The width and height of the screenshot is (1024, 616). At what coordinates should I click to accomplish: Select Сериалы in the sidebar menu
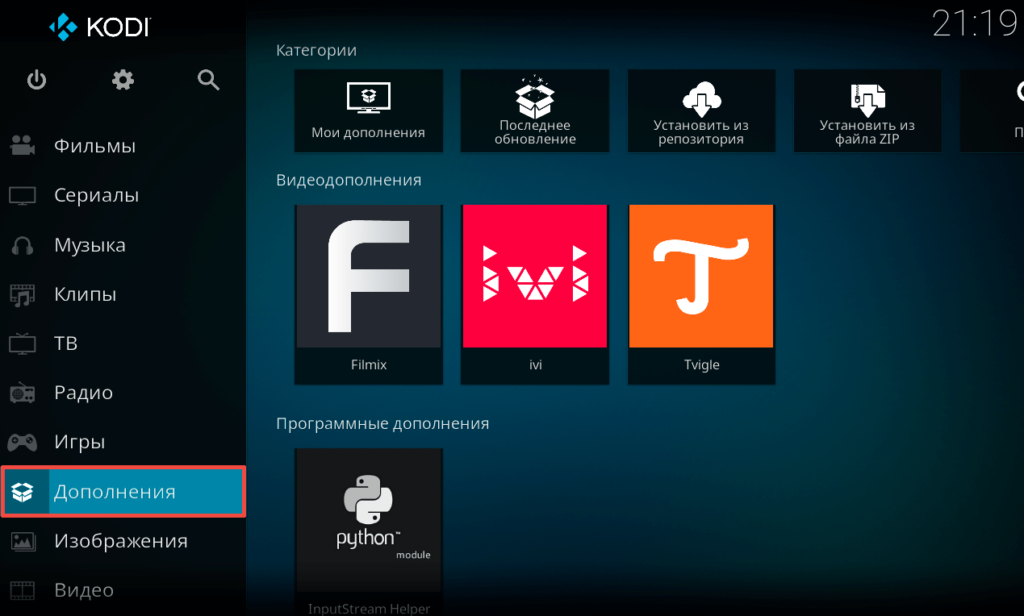(x=96, y=196)
